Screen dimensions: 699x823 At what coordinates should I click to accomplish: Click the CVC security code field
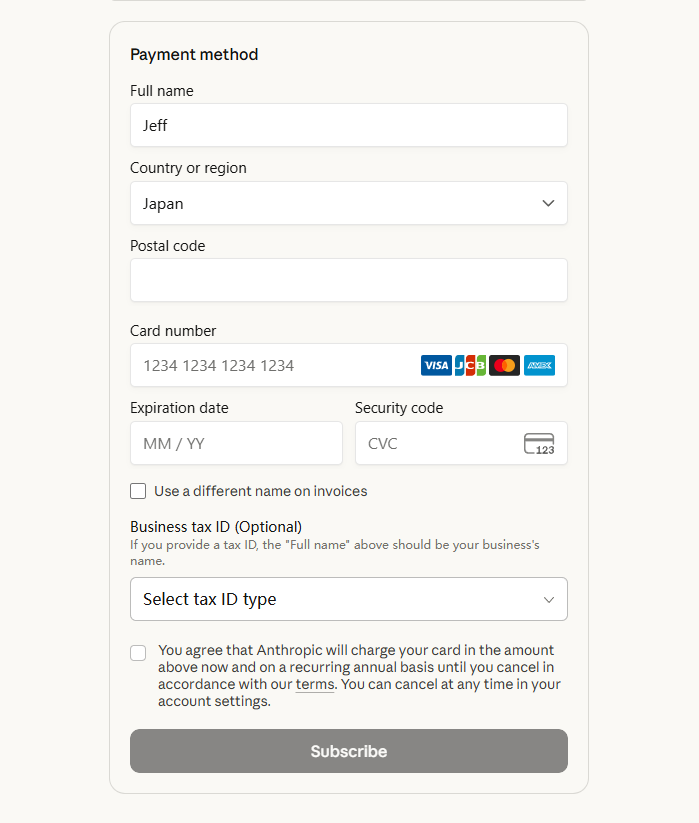[435, 443]
